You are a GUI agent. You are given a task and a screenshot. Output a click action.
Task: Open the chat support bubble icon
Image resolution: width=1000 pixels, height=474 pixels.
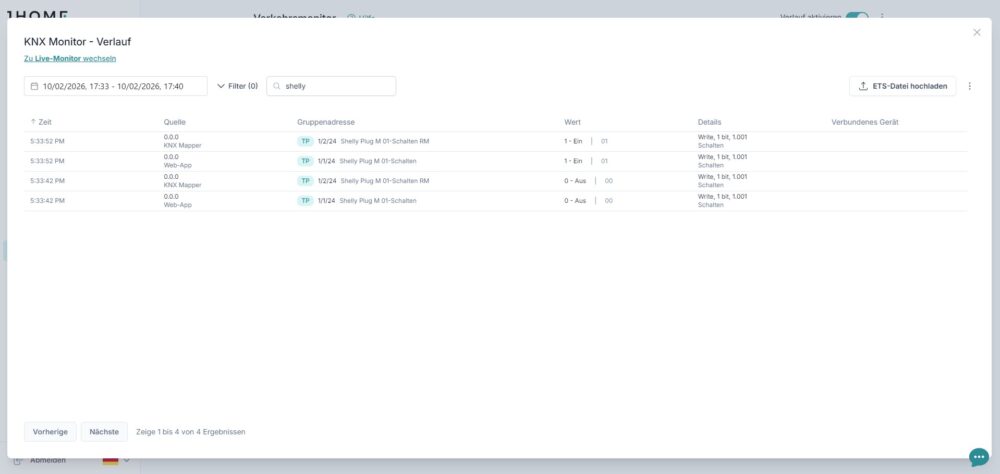(979, 457)
